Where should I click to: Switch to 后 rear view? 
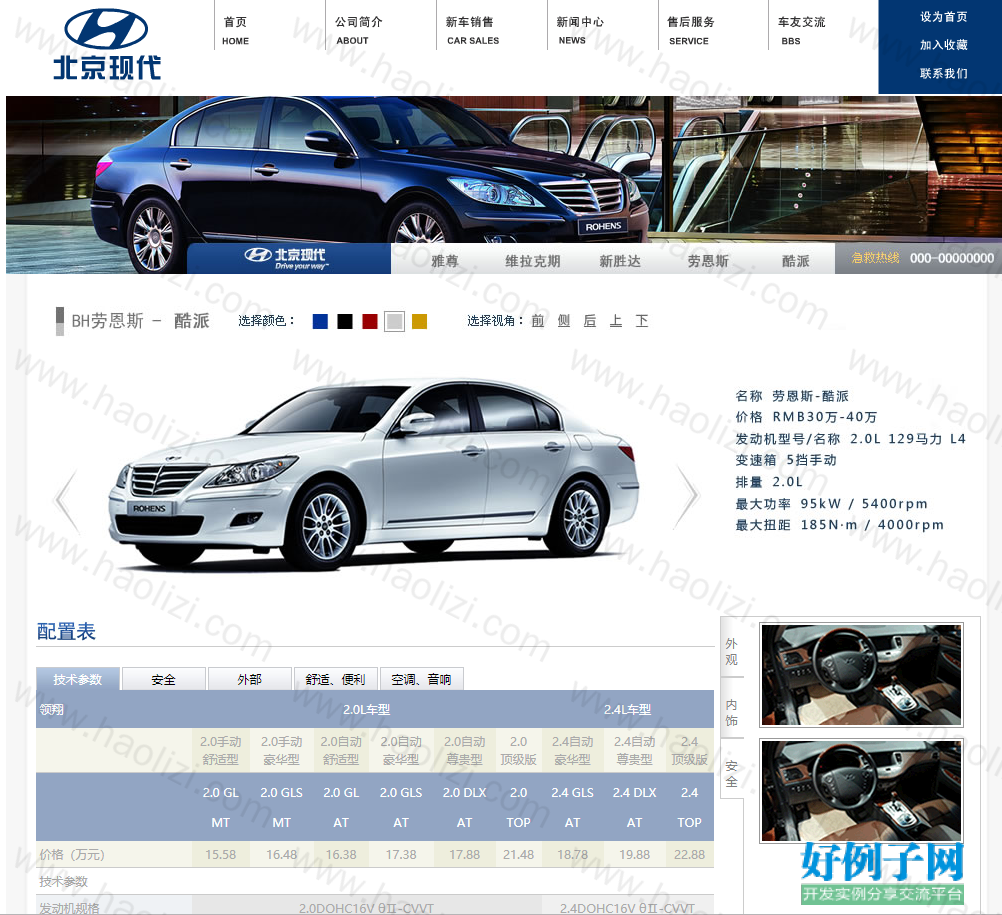(590, 321)
